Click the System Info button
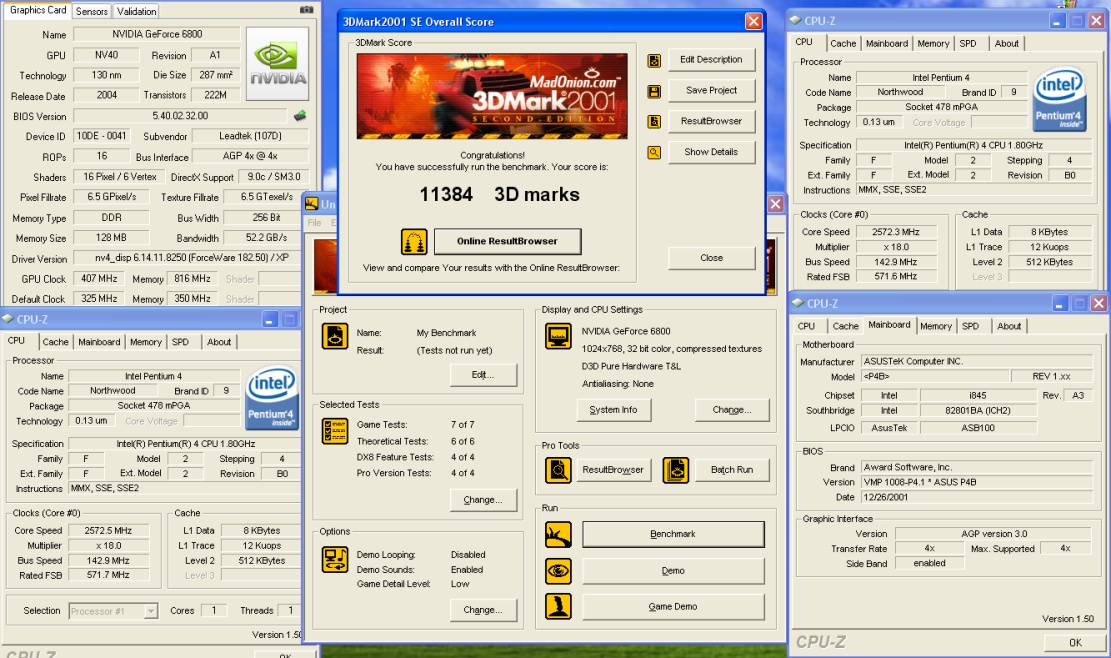Viewport: 1111px width, 658px height. pyautogui.click(x=613, y=409)
